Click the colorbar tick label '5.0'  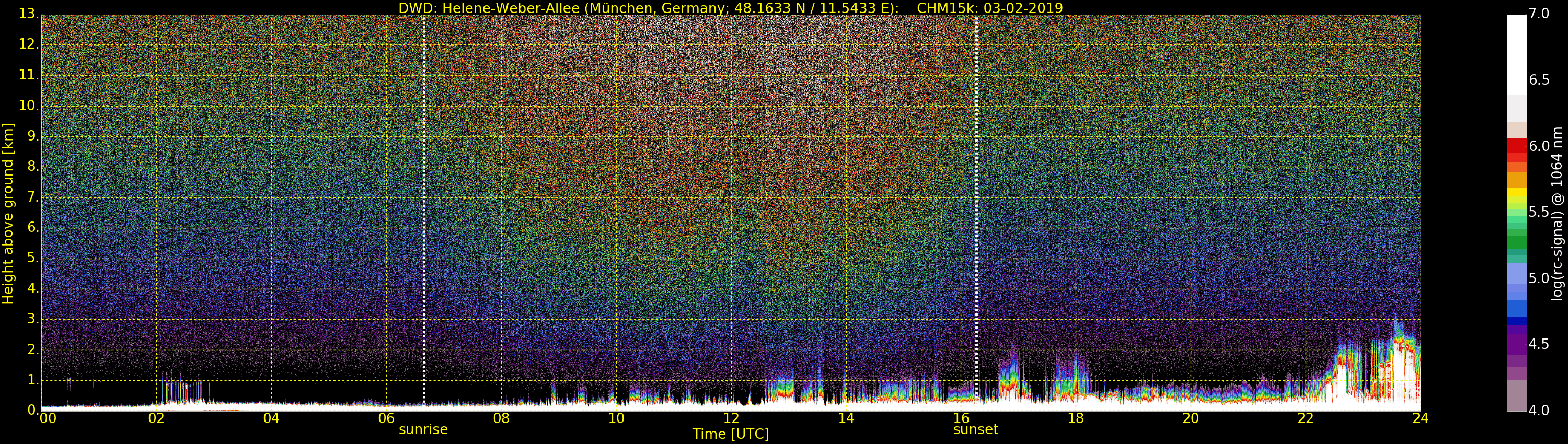1539,278
